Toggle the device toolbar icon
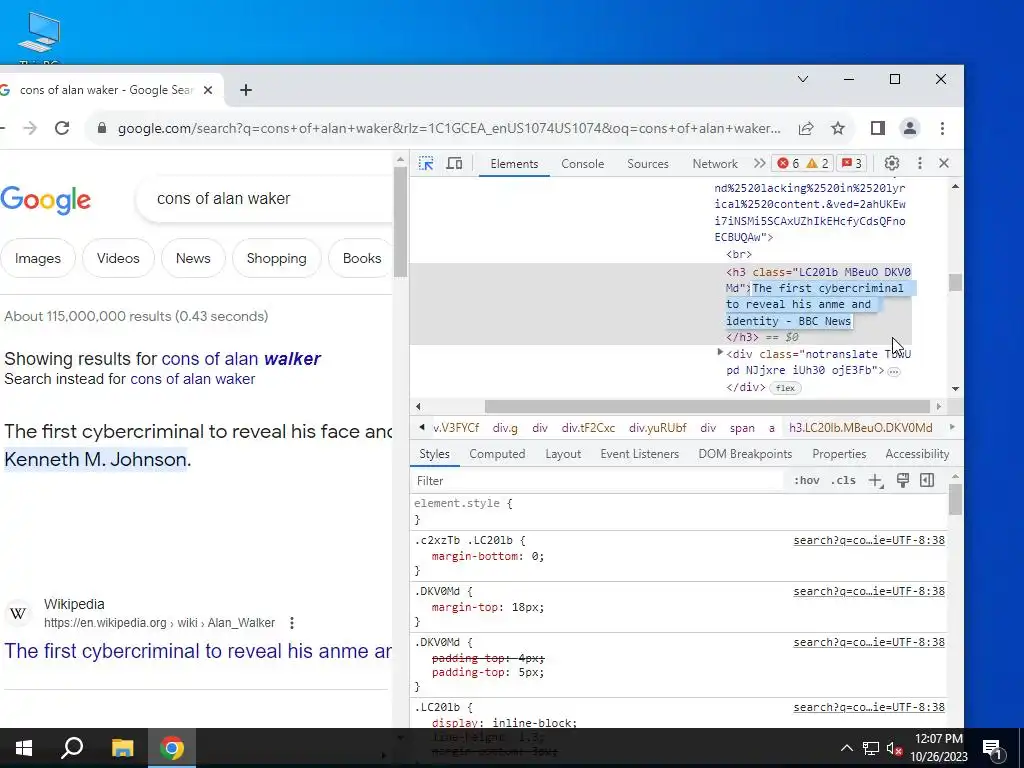Screen dimensions: 1024x768 [454, 163]
